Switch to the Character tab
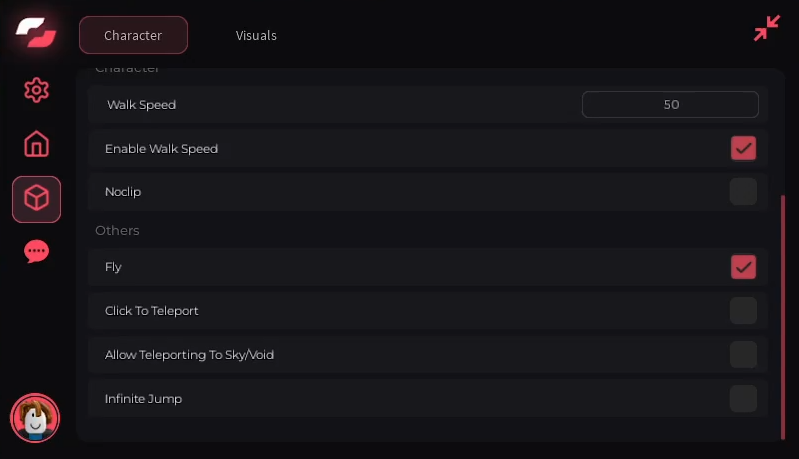This screenshot has height=459, width=799. 133,35
